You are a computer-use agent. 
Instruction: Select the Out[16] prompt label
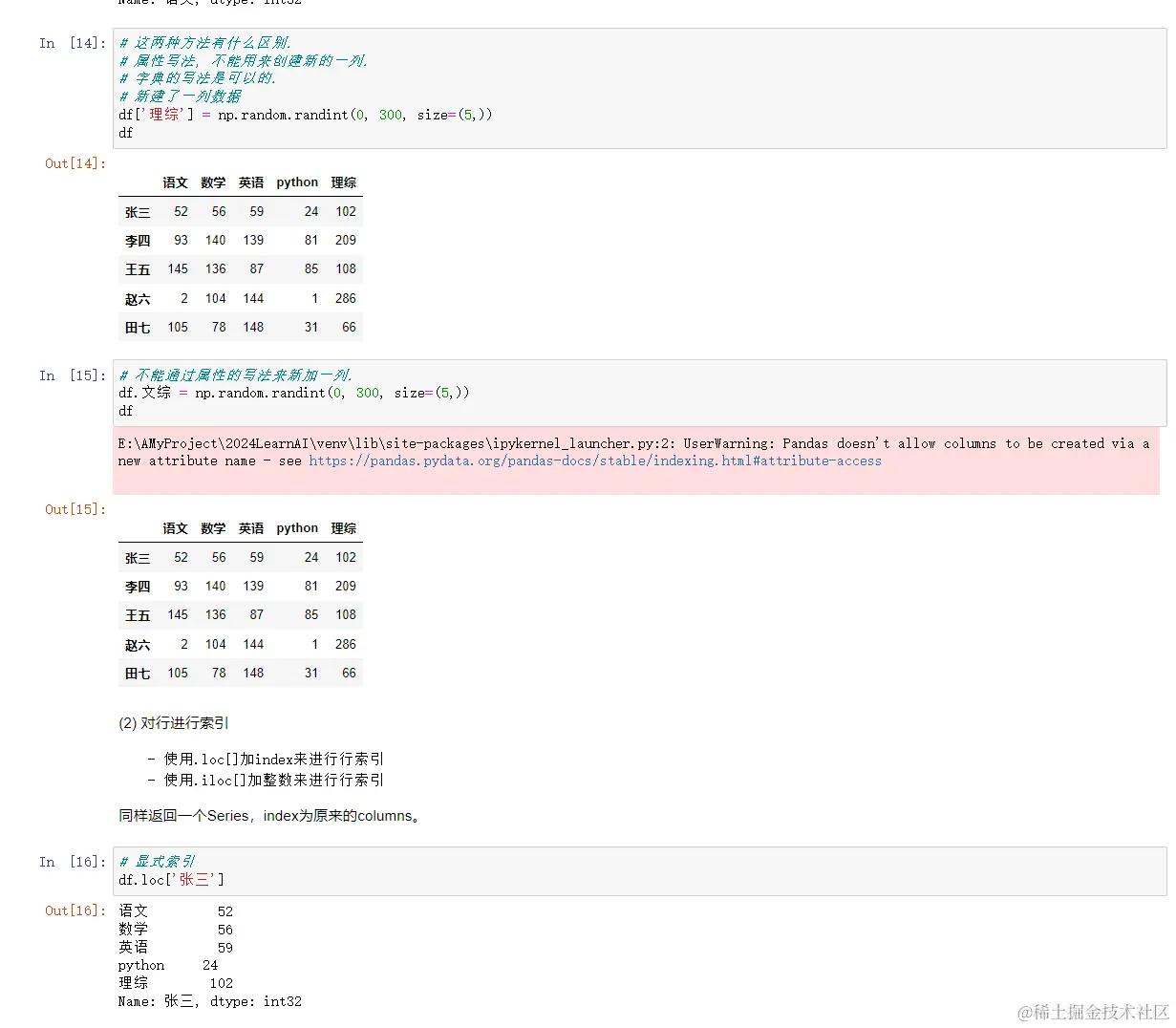(x=75, y=910)
